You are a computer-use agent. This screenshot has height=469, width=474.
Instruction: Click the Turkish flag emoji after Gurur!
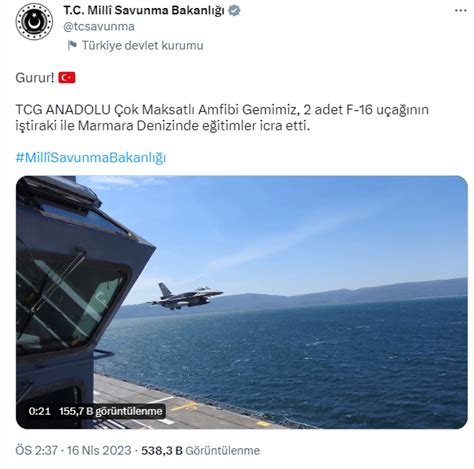pos(67,78)
